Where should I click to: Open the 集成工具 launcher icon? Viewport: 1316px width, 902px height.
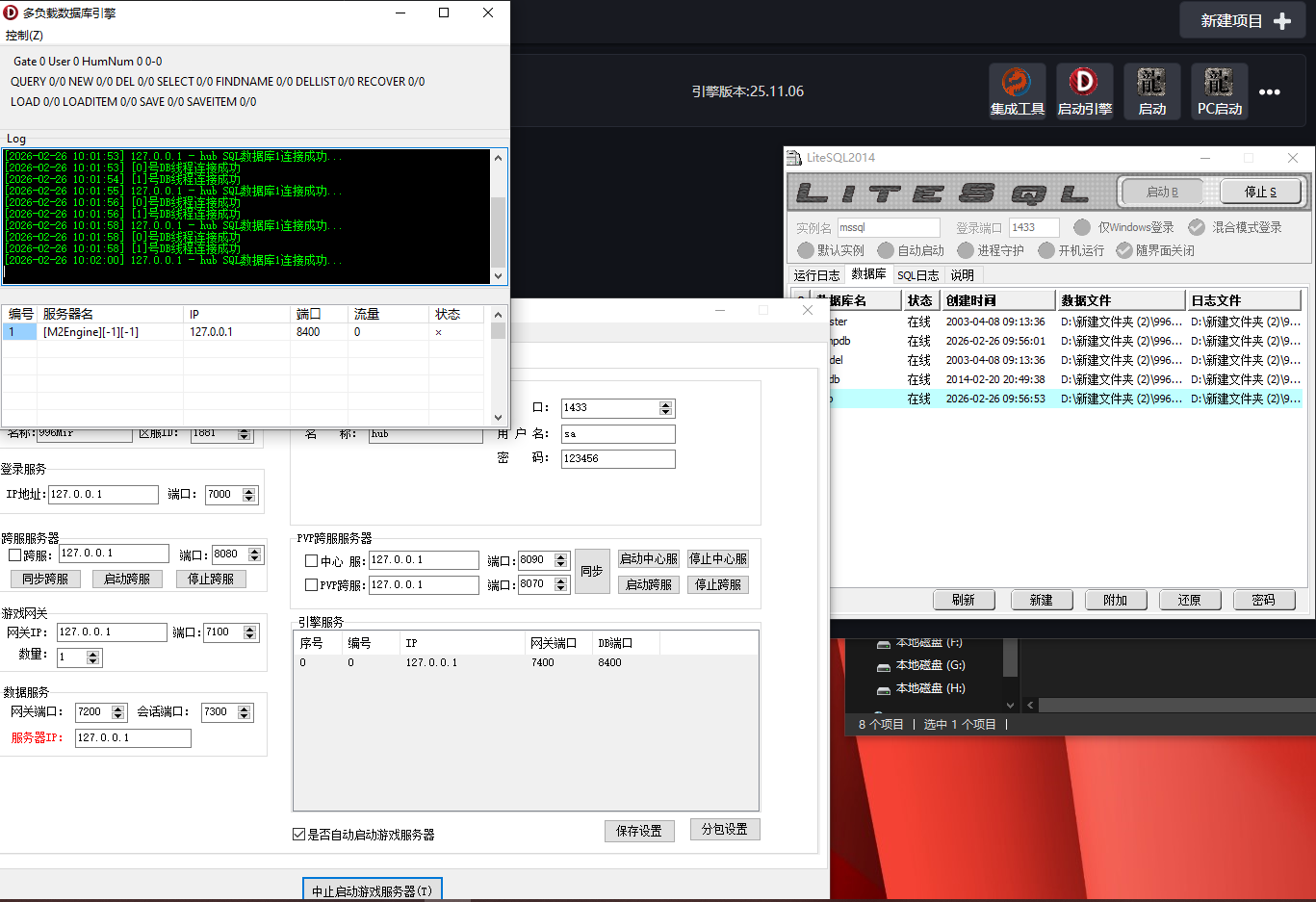pos(1017,83)
